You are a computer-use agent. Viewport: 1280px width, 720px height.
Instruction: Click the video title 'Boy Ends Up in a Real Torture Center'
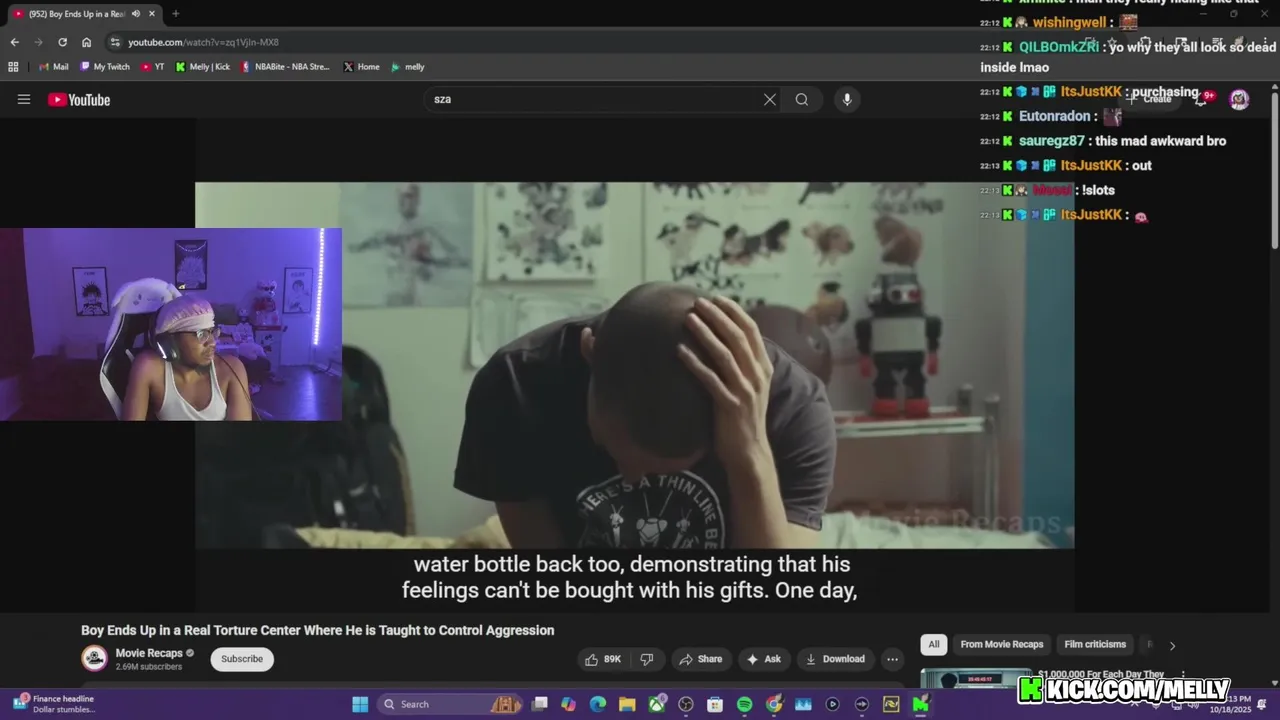pyautogui.click(x=317, y=630)
